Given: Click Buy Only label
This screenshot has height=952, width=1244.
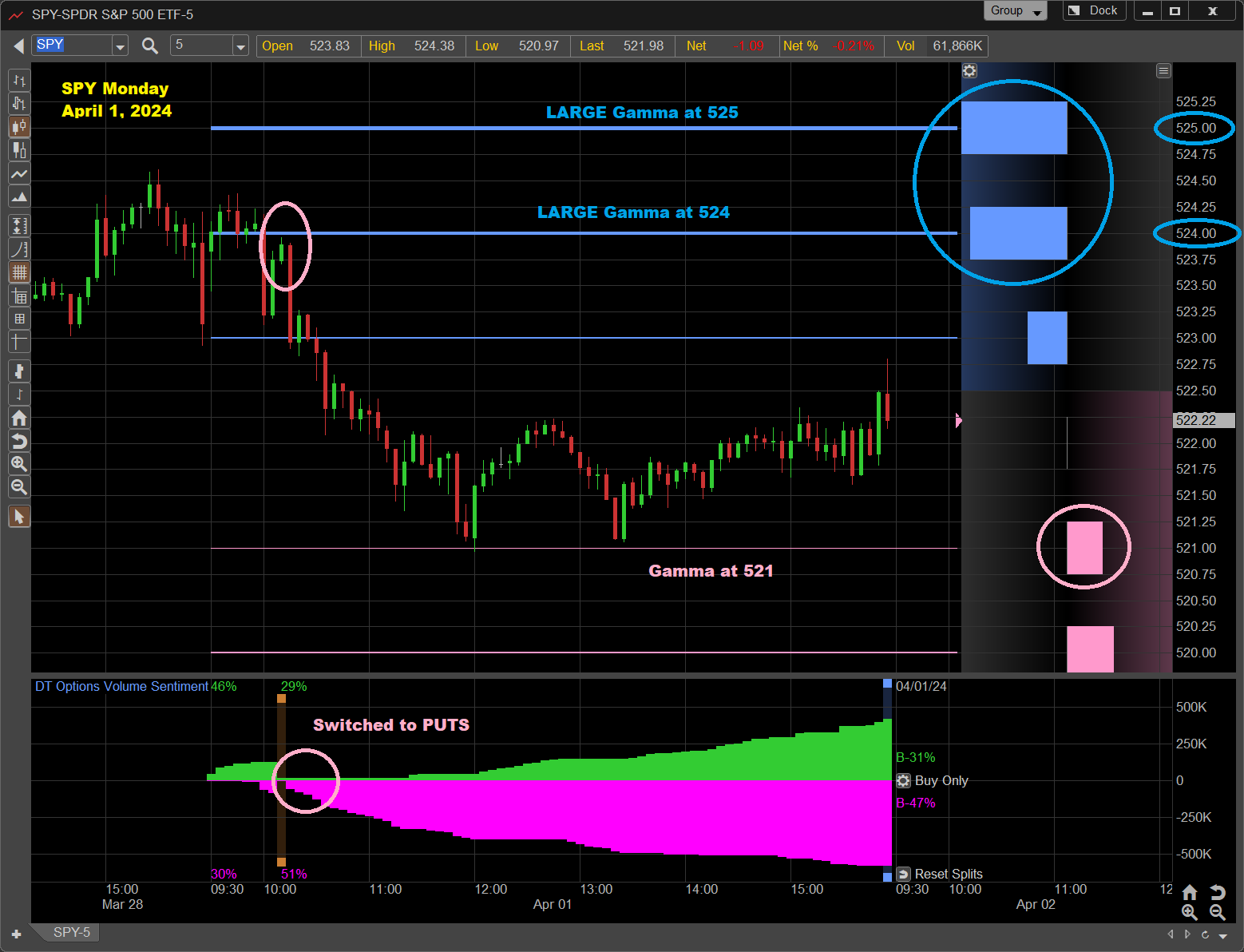Looking at the screenshot, I should 941,780.
